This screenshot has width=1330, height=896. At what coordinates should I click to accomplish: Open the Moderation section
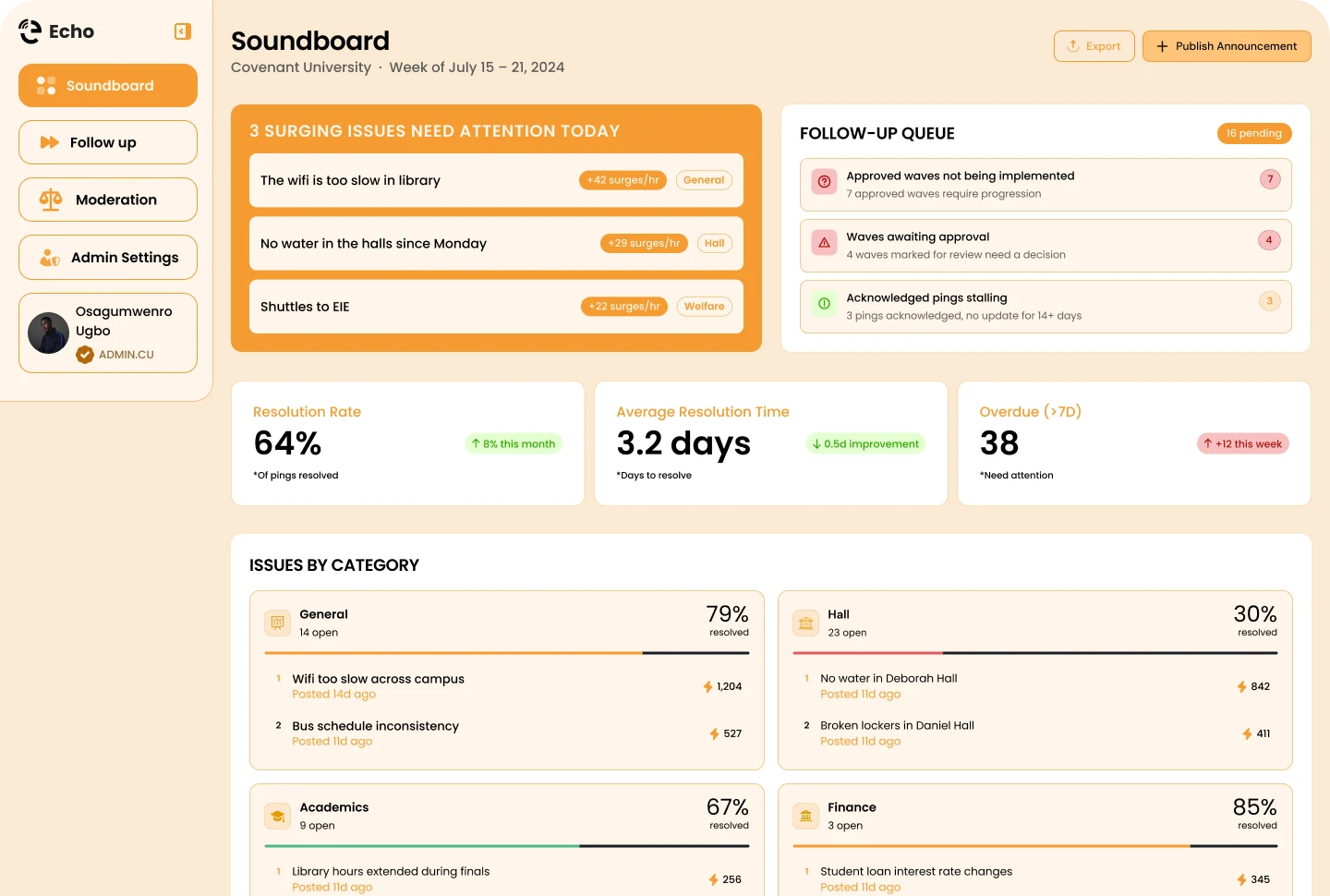coord(108,200)
